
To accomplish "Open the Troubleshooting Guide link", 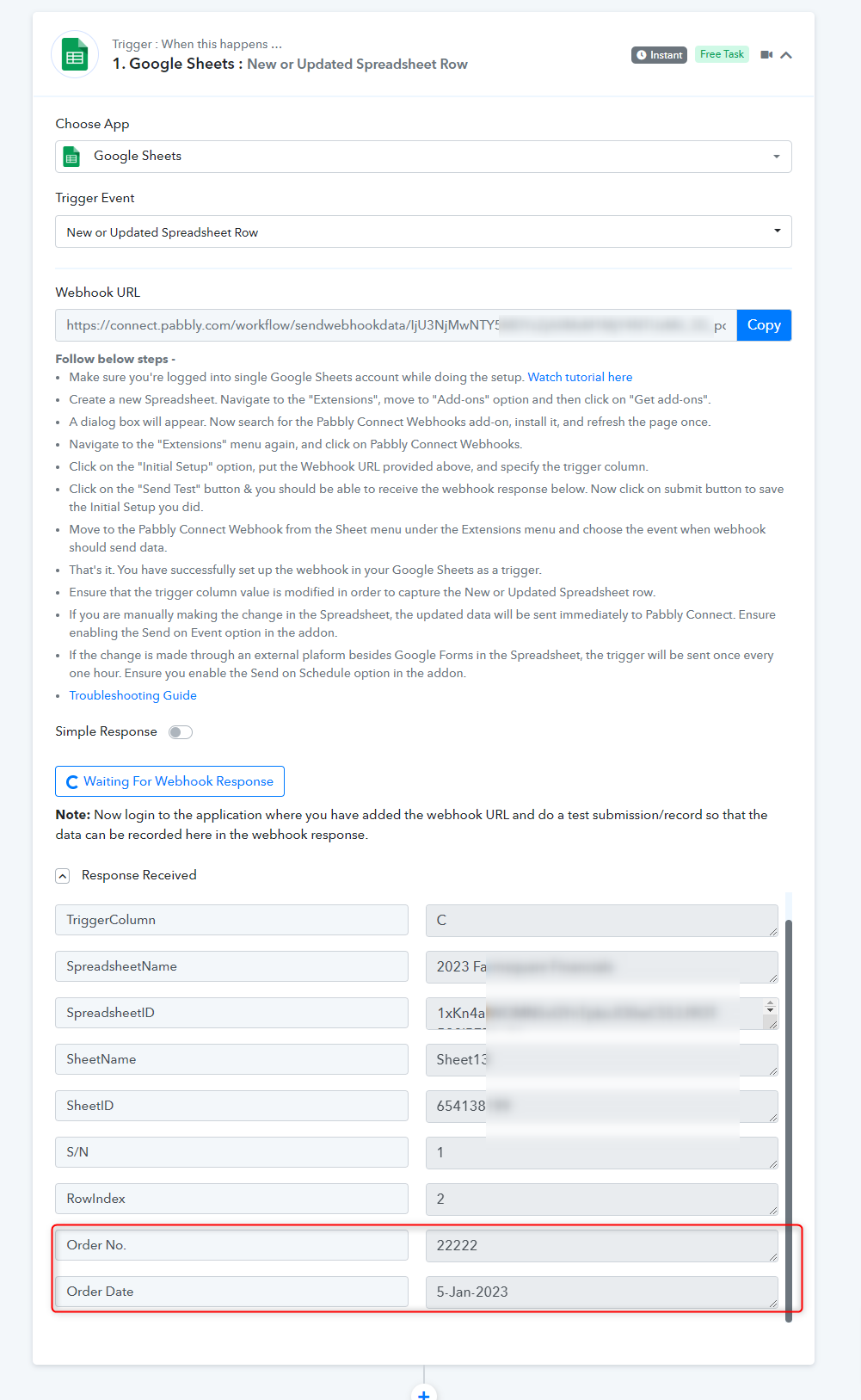I will coord(133,695).
